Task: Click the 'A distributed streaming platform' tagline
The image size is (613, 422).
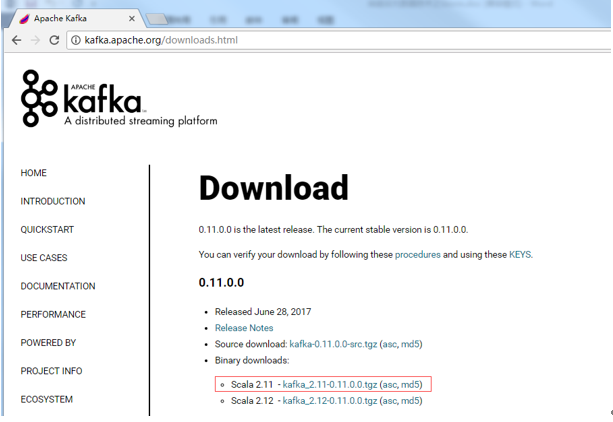Action: [141, 121]
